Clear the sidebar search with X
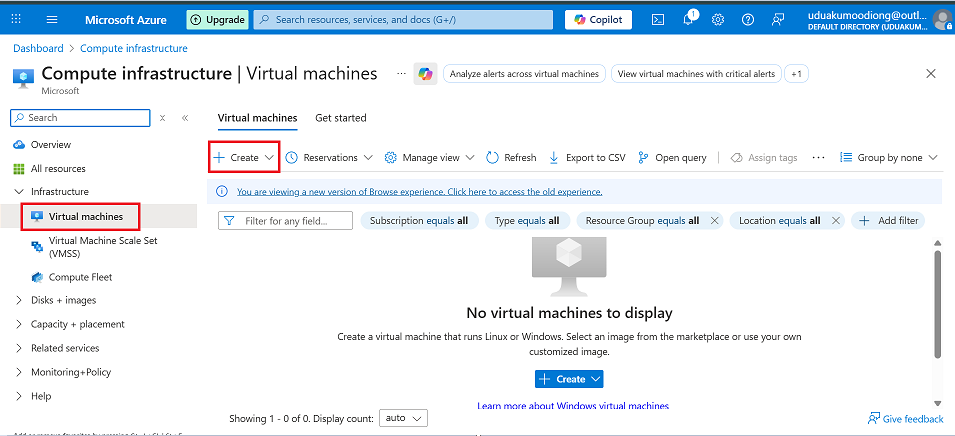This screenshot has width=955, height=436. coord(163,118)
